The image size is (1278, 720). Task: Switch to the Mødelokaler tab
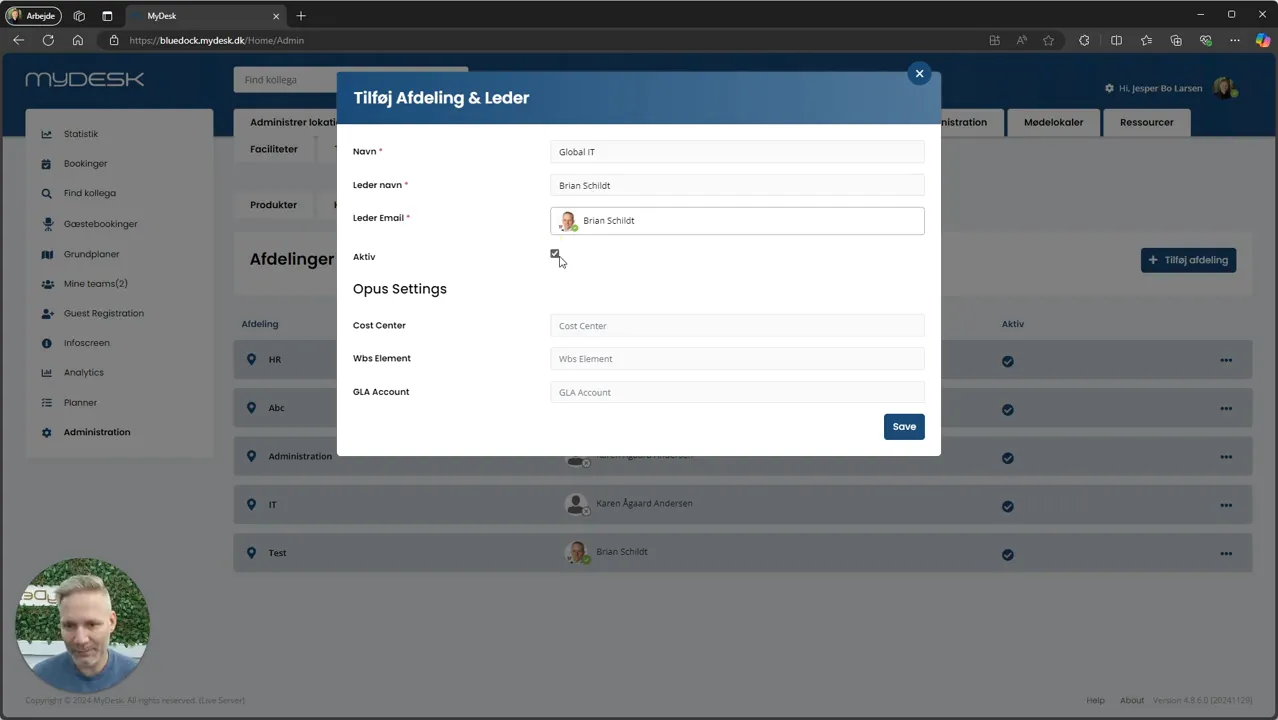[1053, 122]
